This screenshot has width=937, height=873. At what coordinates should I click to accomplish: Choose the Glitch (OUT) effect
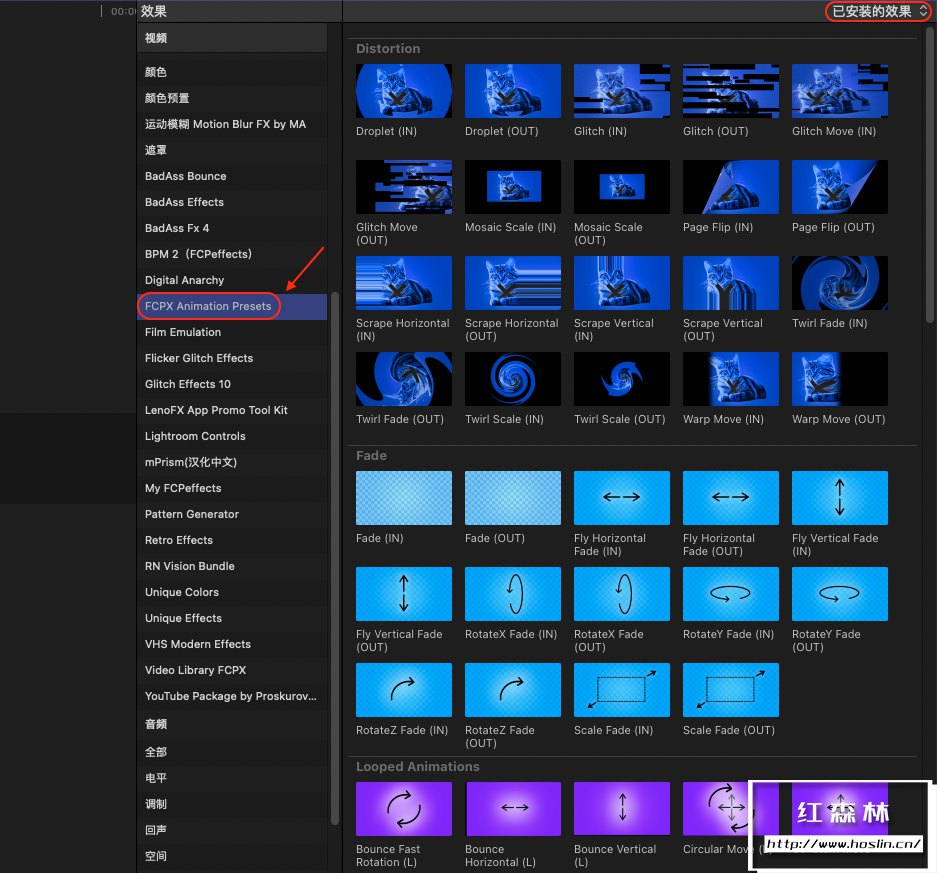[x=730, y=91]
